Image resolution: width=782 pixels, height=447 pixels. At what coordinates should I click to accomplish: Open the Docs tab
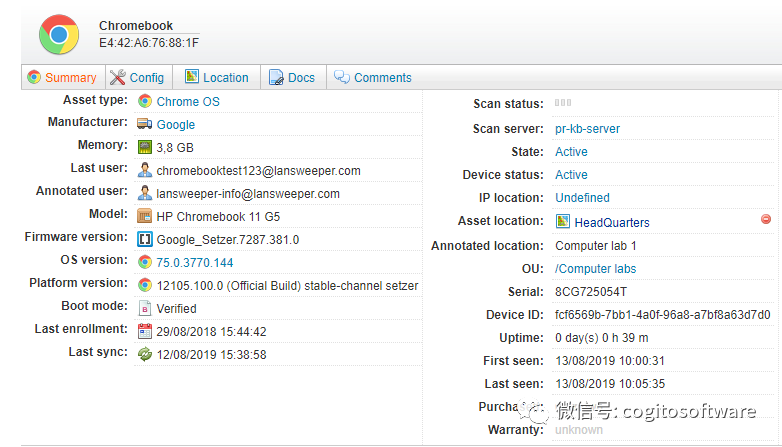click(x=292, y=77)
